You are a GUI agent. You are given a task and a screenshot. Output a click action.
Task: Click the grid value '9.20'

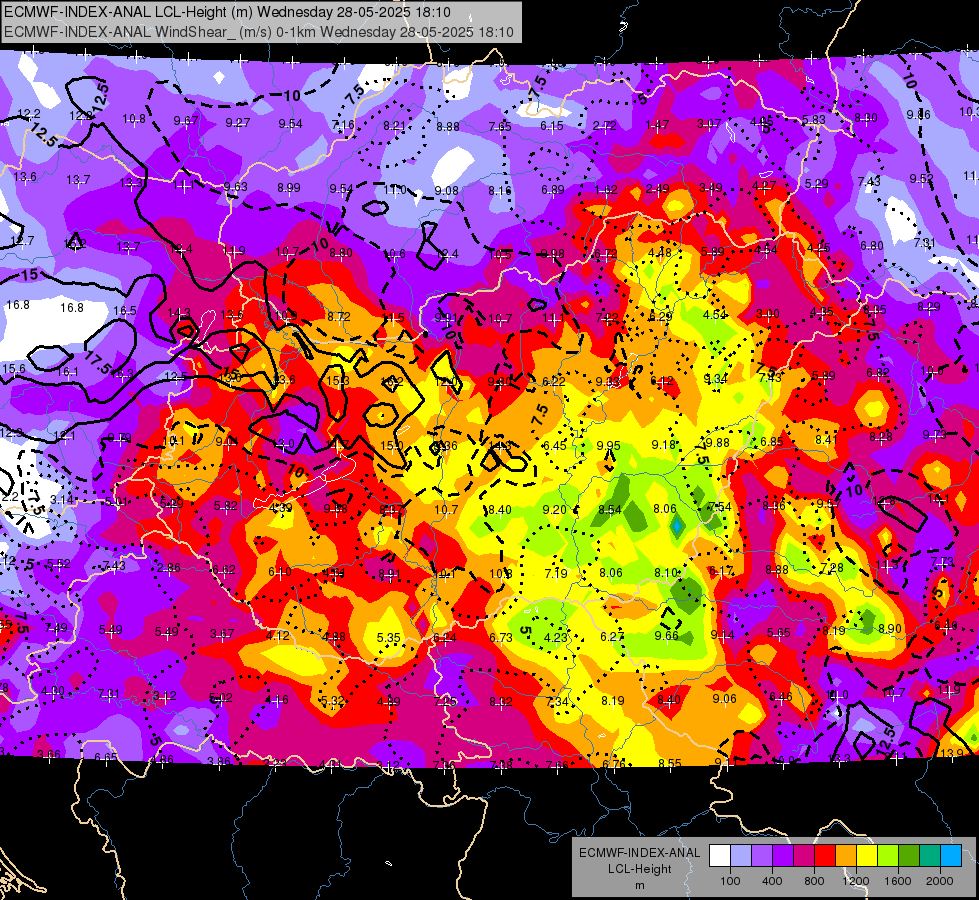[x=554, y=510]
